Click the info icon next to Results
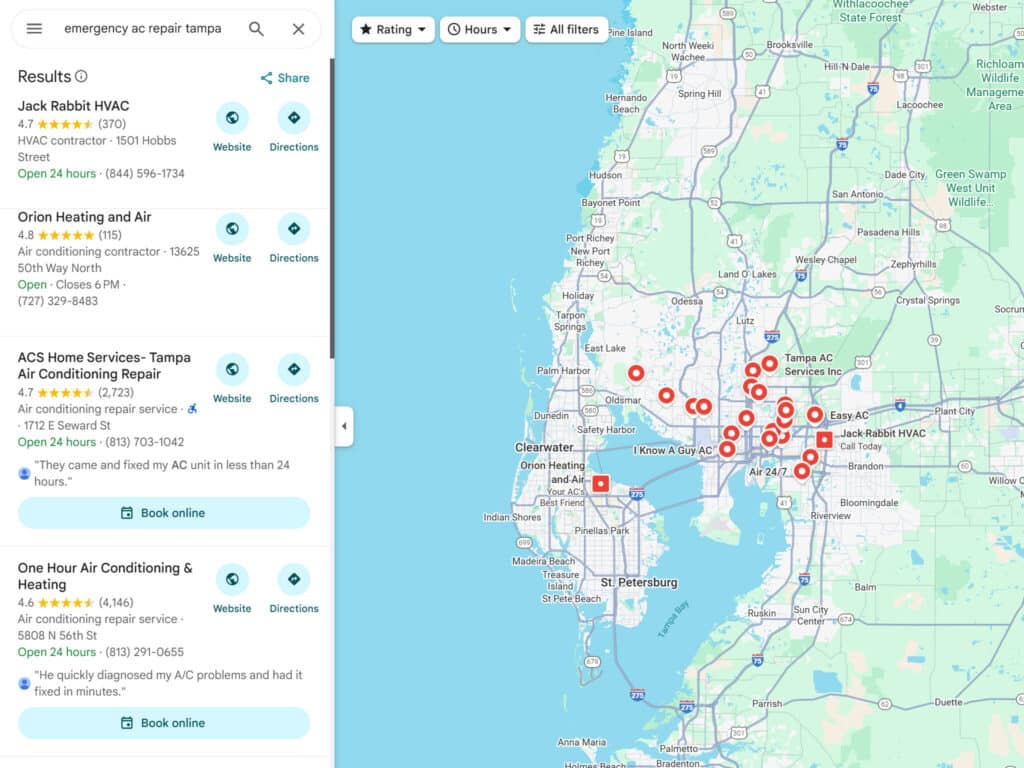This screenshot has width=1024, height=768. pyautogui.click(x=82, y=77)
